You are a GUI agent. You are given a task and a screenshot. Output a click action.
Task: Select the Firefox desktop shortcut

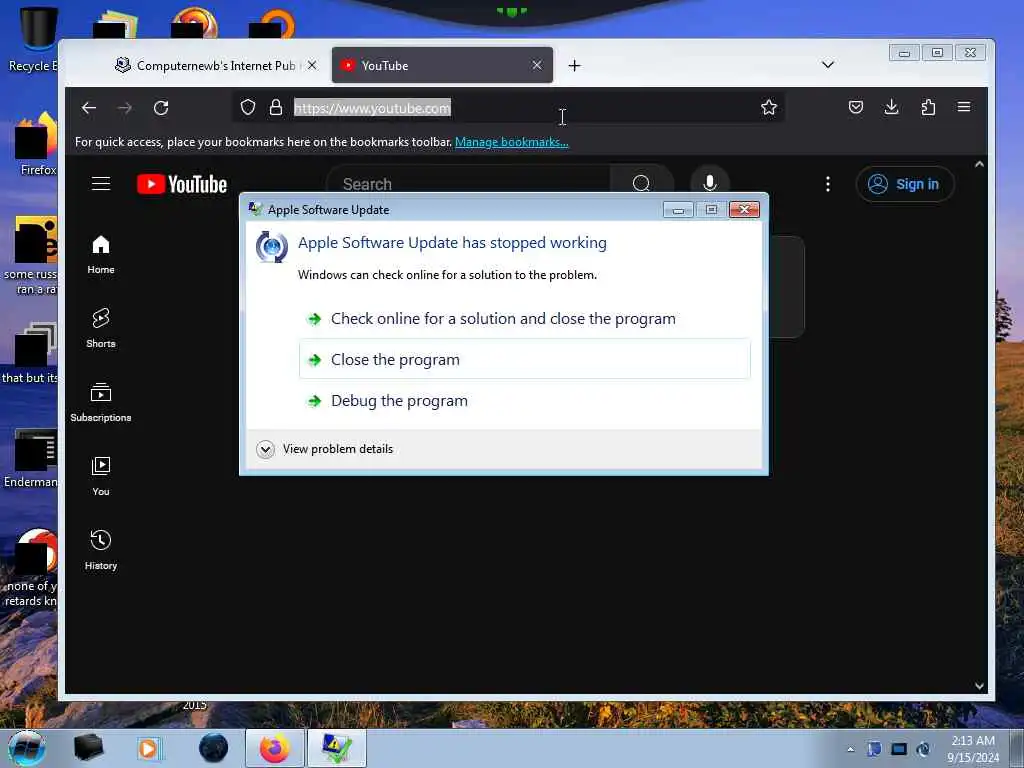36,145
